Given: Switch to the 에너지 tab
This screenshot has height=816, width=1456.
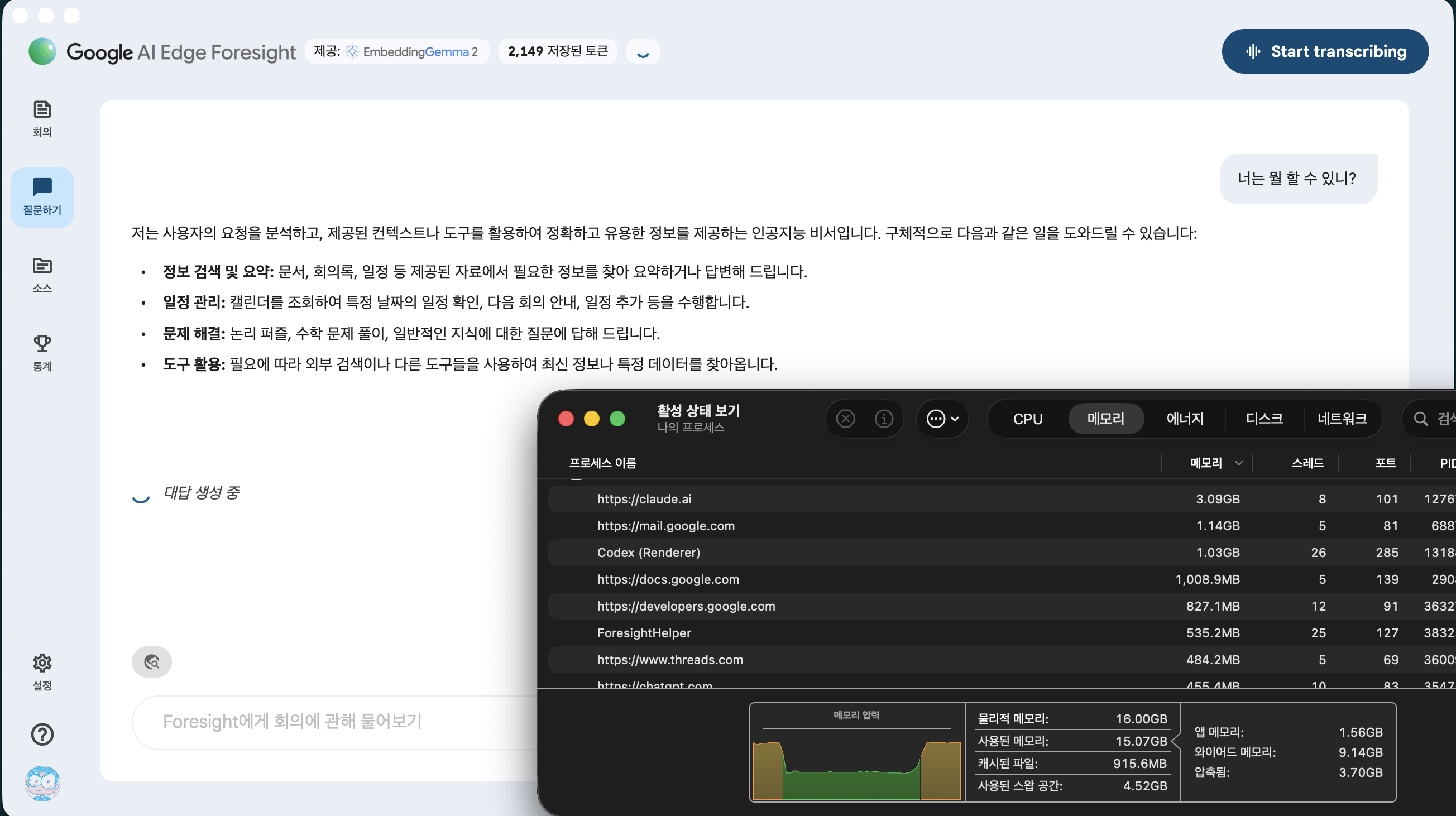Looking at the screenshot, I should pos(1185,419).
